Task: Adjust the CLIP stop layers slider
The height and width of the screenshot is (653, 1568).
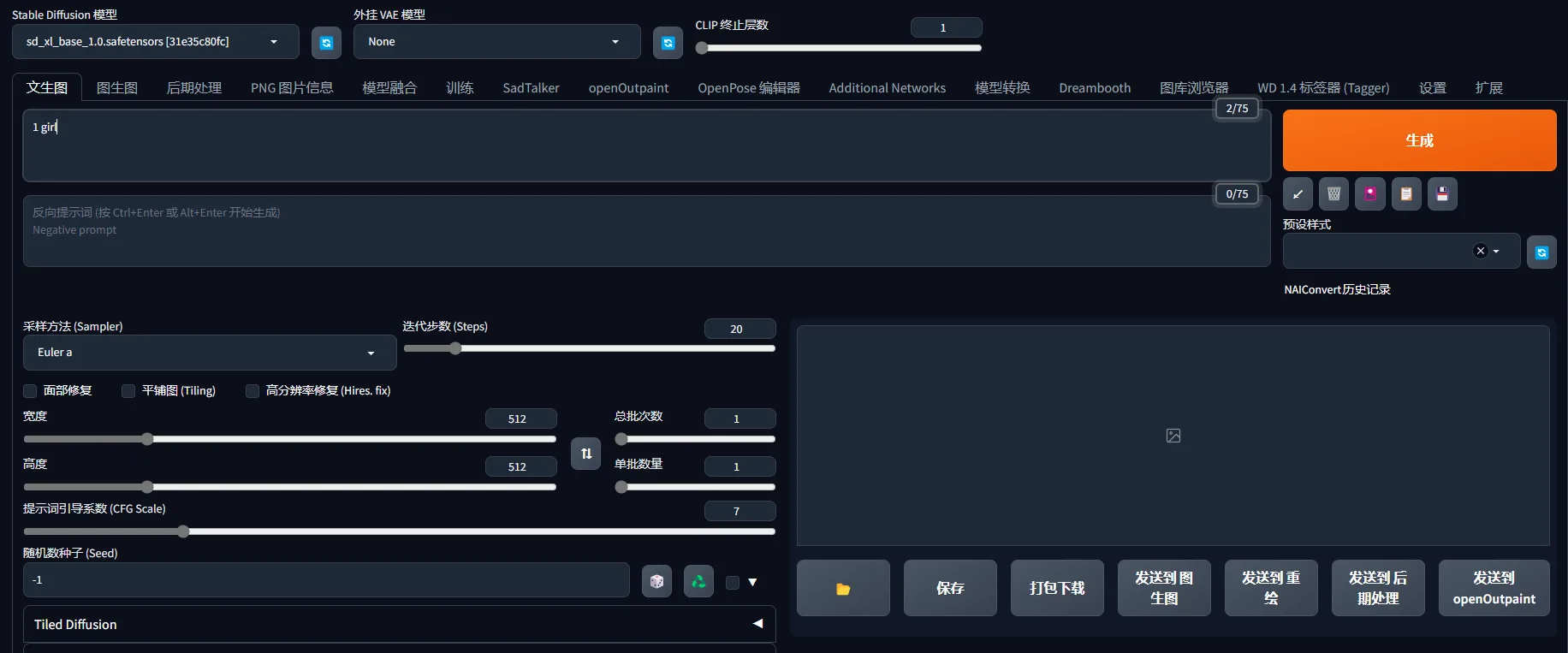Action: click(838, 48)
